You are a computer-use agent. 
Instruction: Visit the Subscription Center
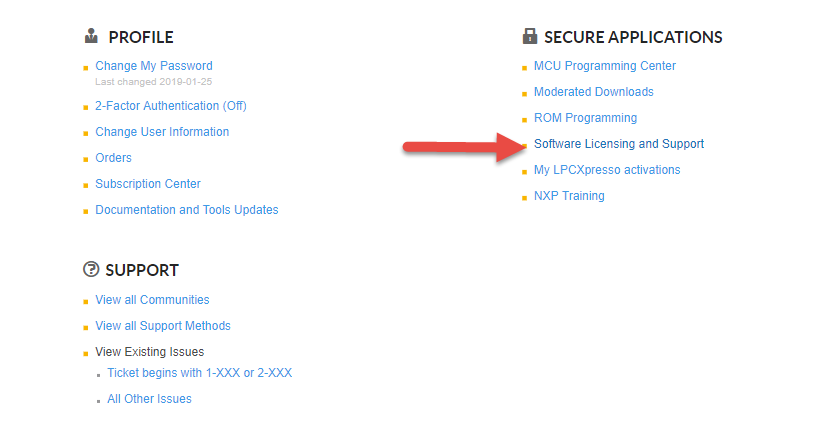tap(148, 184)
